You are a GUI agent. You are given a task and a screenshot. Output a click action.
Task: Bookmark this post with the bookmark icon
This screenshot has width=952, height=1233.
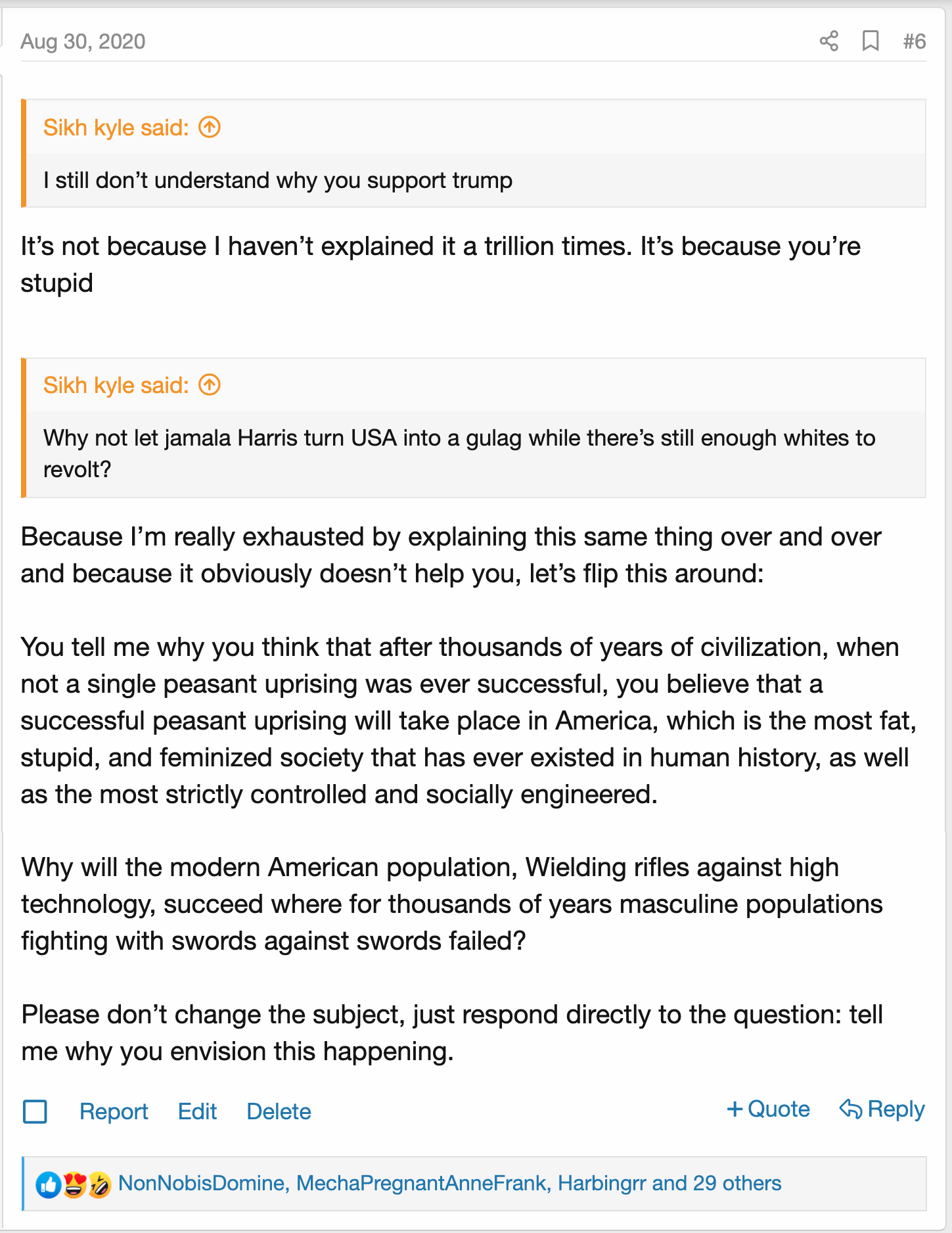pyautogui.click(x=871, y=41)
